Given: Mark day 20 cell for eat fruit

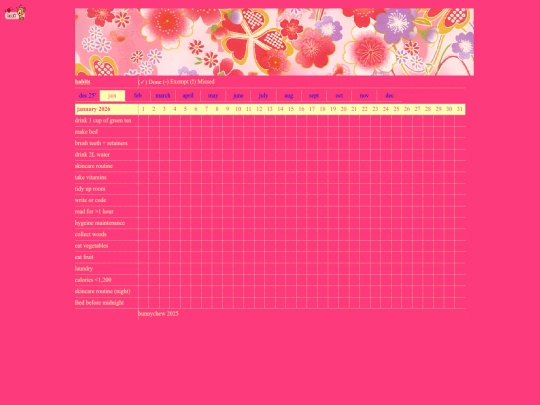Looking at the screenshot, I should click(x=344, y=257).
